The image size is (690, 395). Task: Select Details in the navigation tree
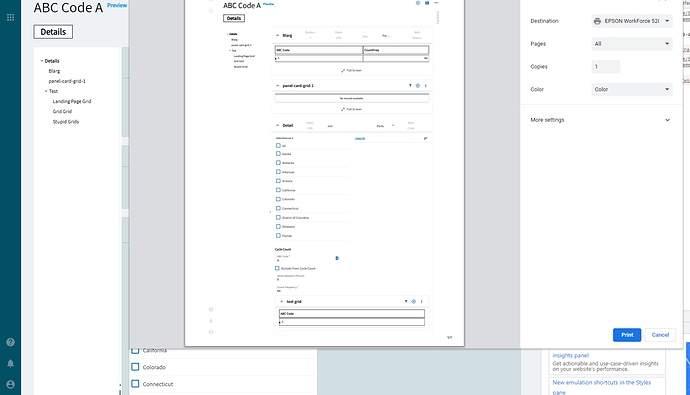(52, 61)
